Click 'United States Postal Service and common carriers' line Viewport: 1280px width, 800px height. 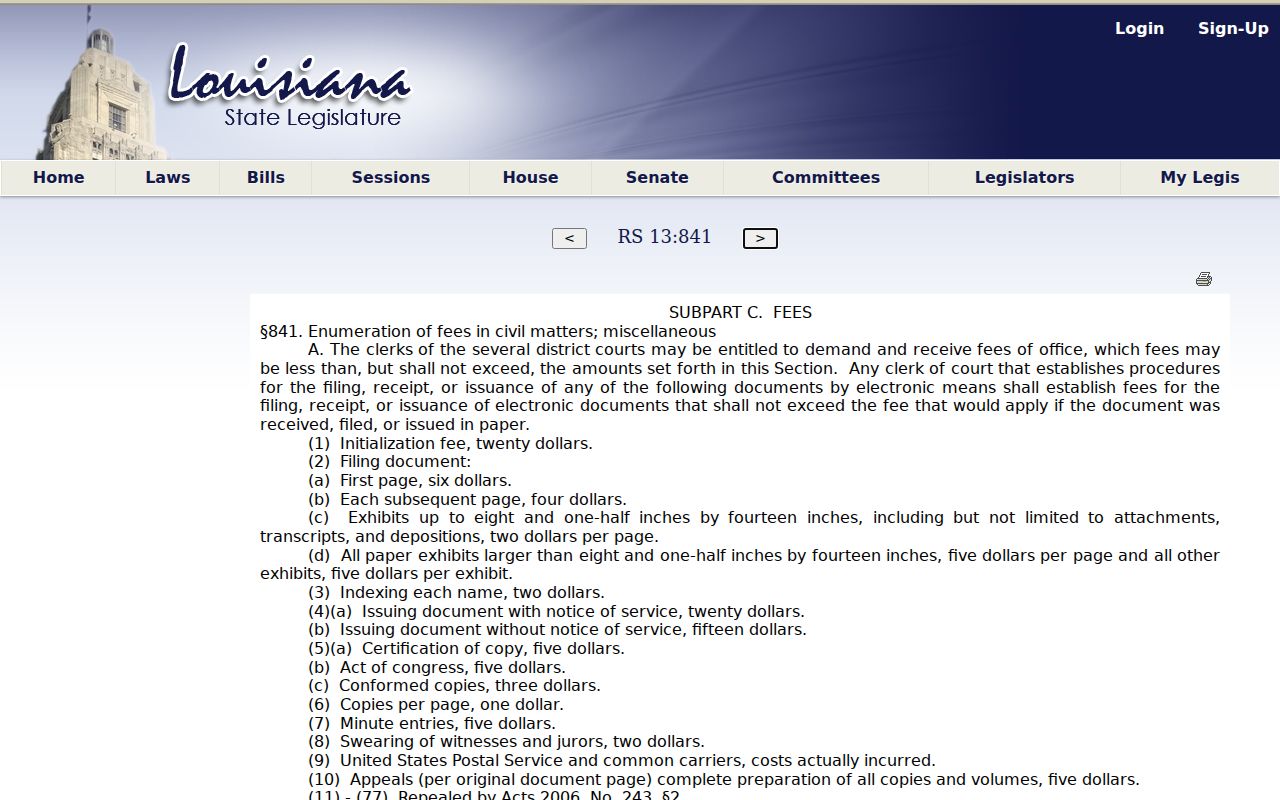point(622,761)
